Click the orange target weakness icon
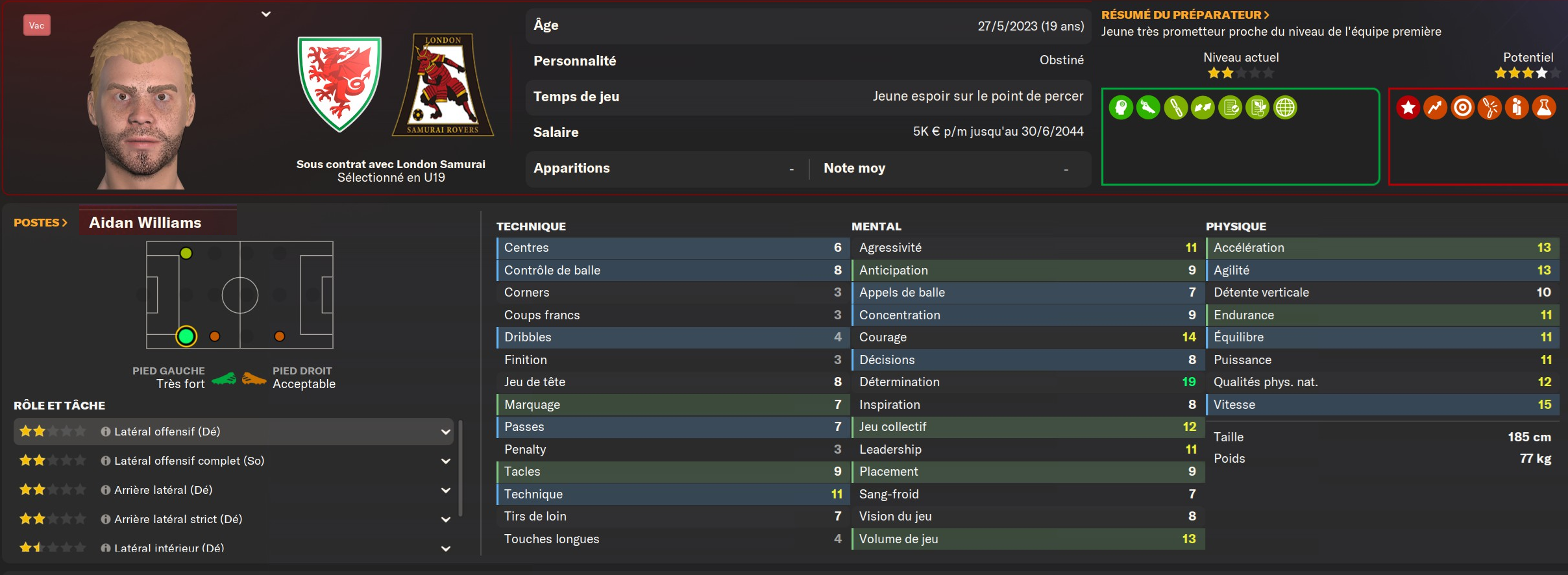The image size is (1568, 575). [x=1463, y=108]
